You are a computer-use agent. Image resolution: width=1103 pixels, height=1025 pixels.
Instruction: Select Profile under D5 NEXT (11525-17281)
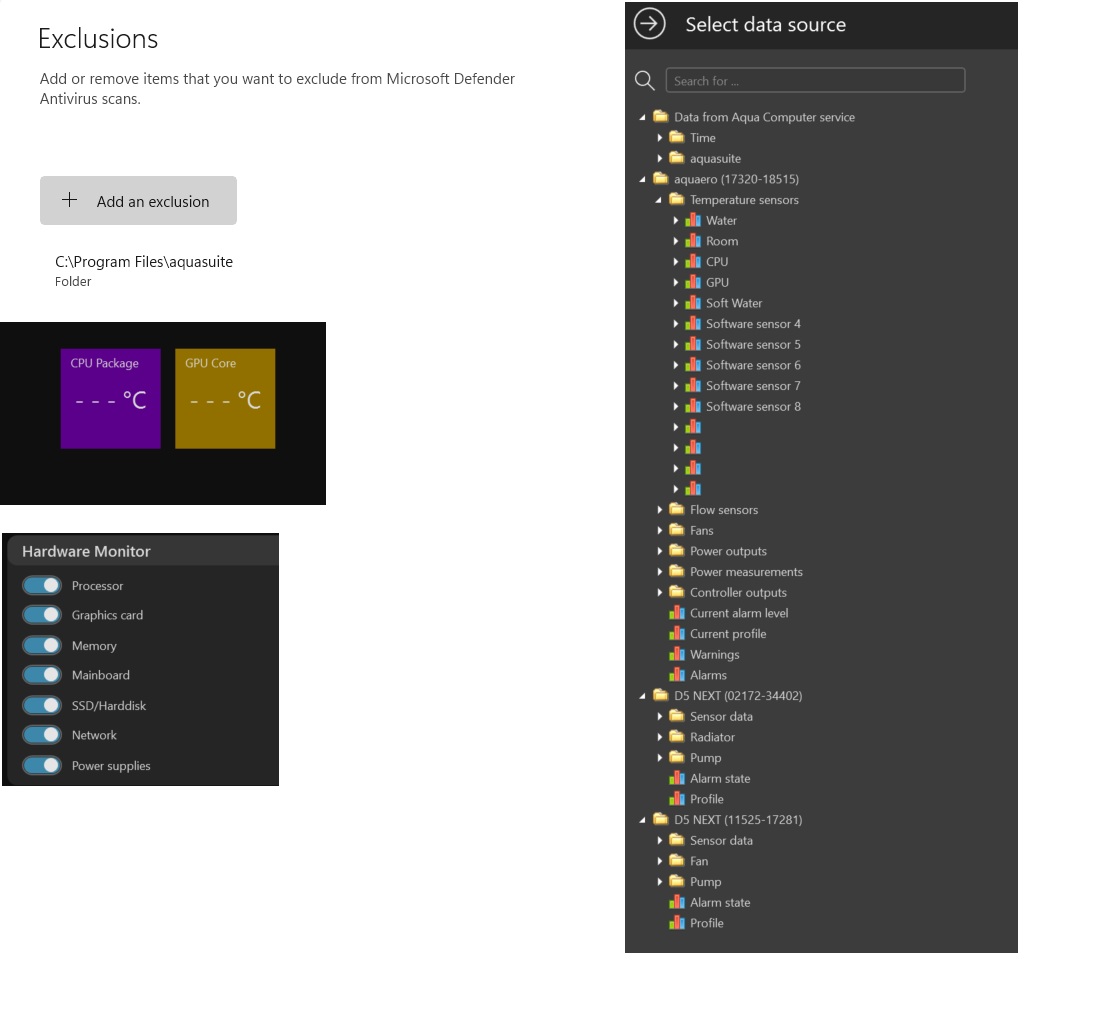point(706,923)
